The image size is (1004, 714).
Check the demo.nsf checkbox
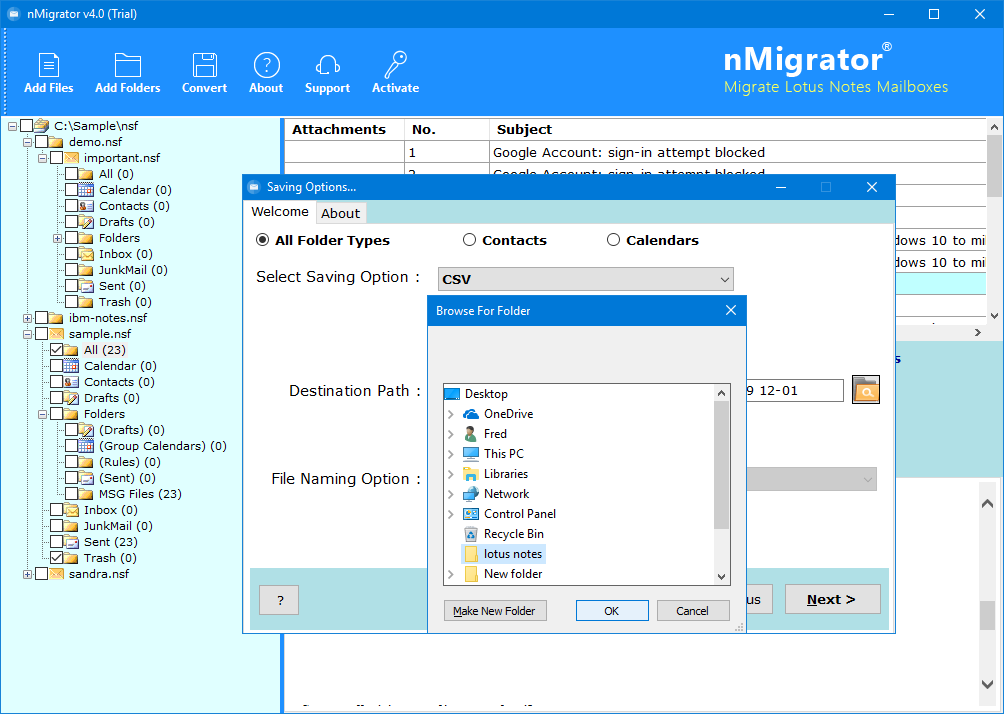click(42, 142)
